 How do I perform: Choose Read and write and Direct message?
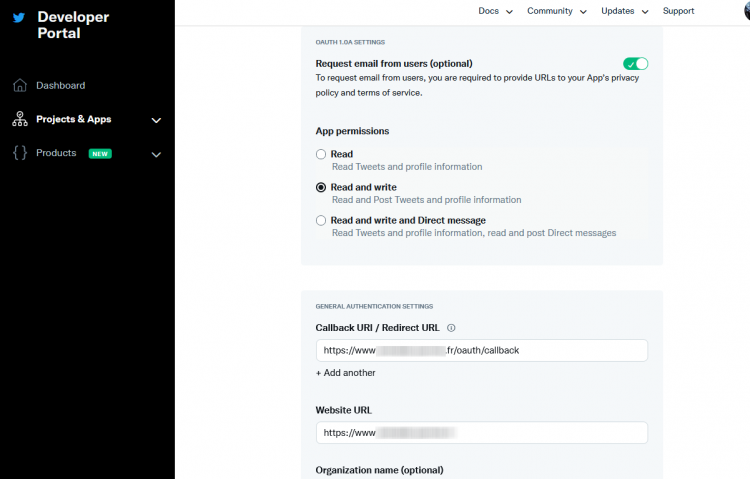321,220
